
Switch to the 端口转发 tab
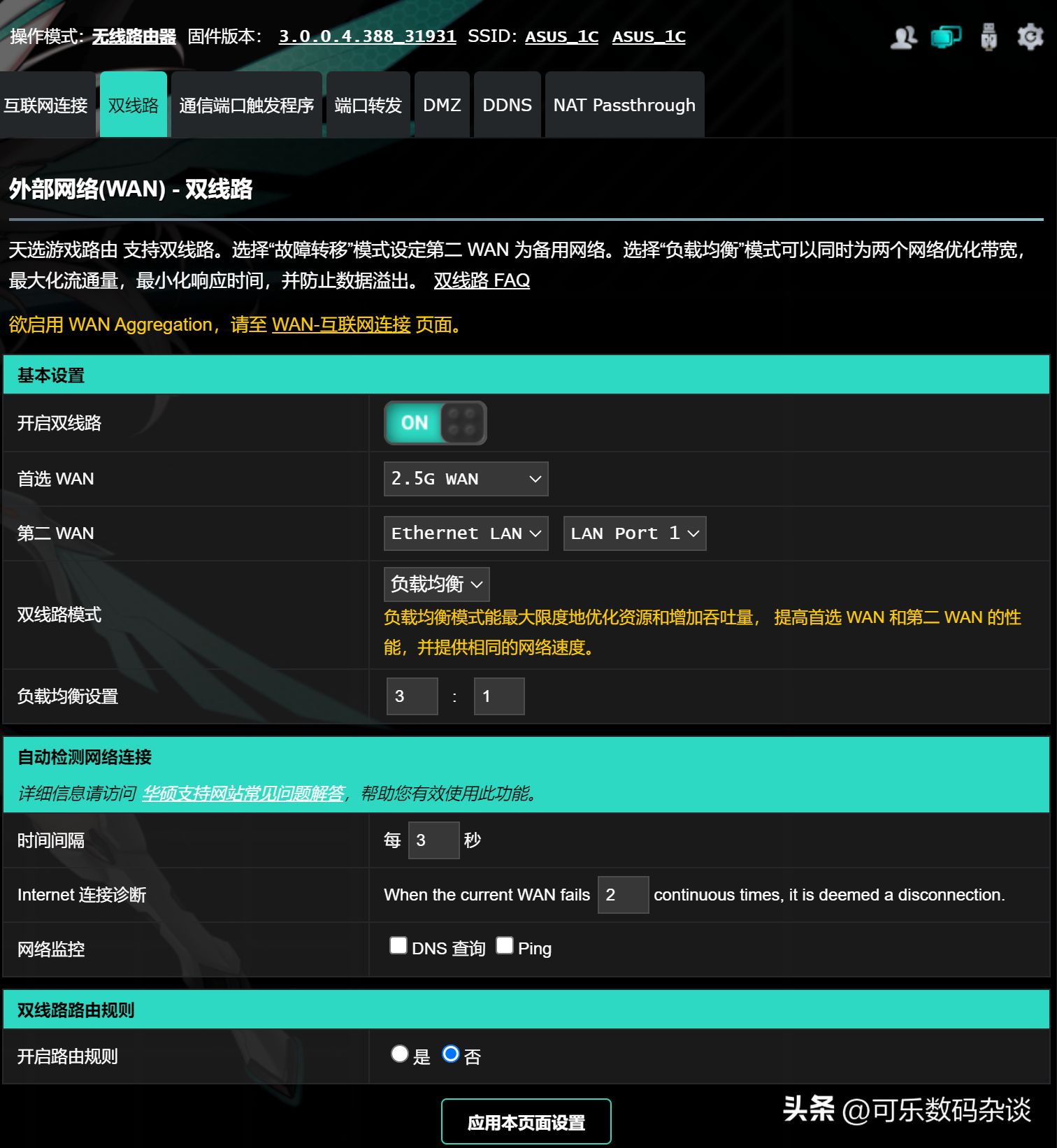(x=368, y=105)
